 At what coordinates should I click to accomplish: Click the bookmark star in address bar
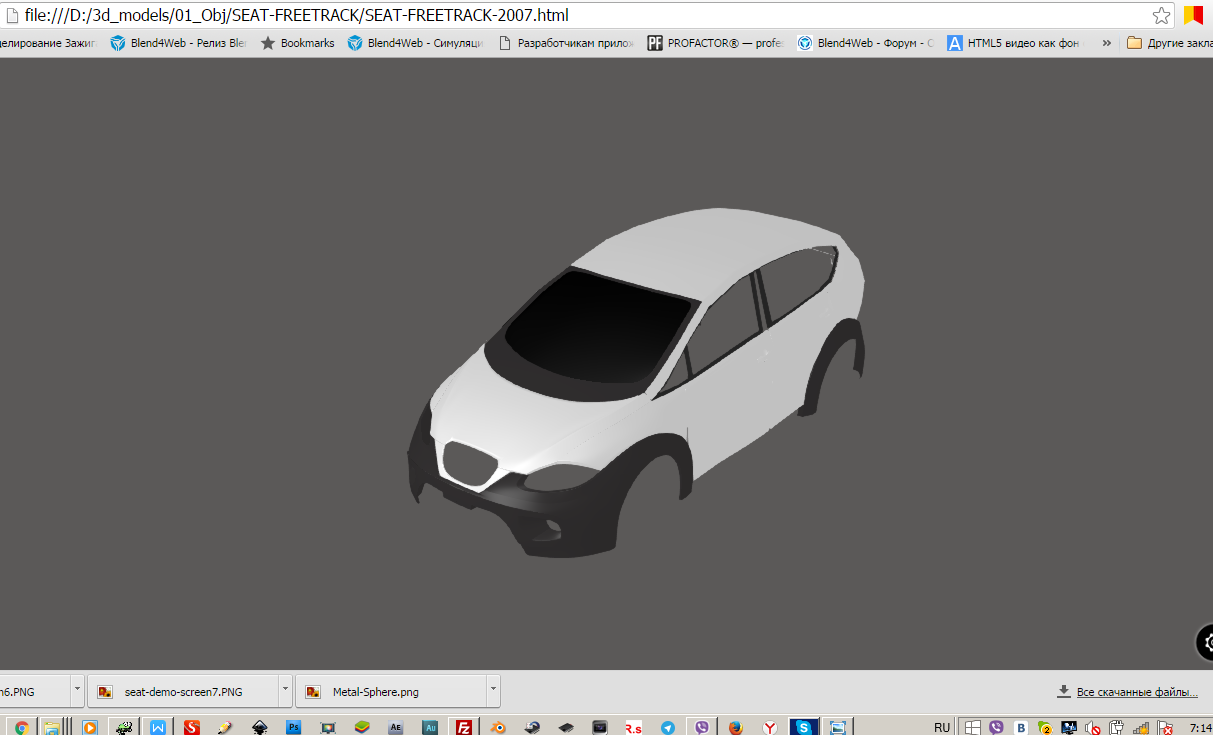pos(1161,16)
